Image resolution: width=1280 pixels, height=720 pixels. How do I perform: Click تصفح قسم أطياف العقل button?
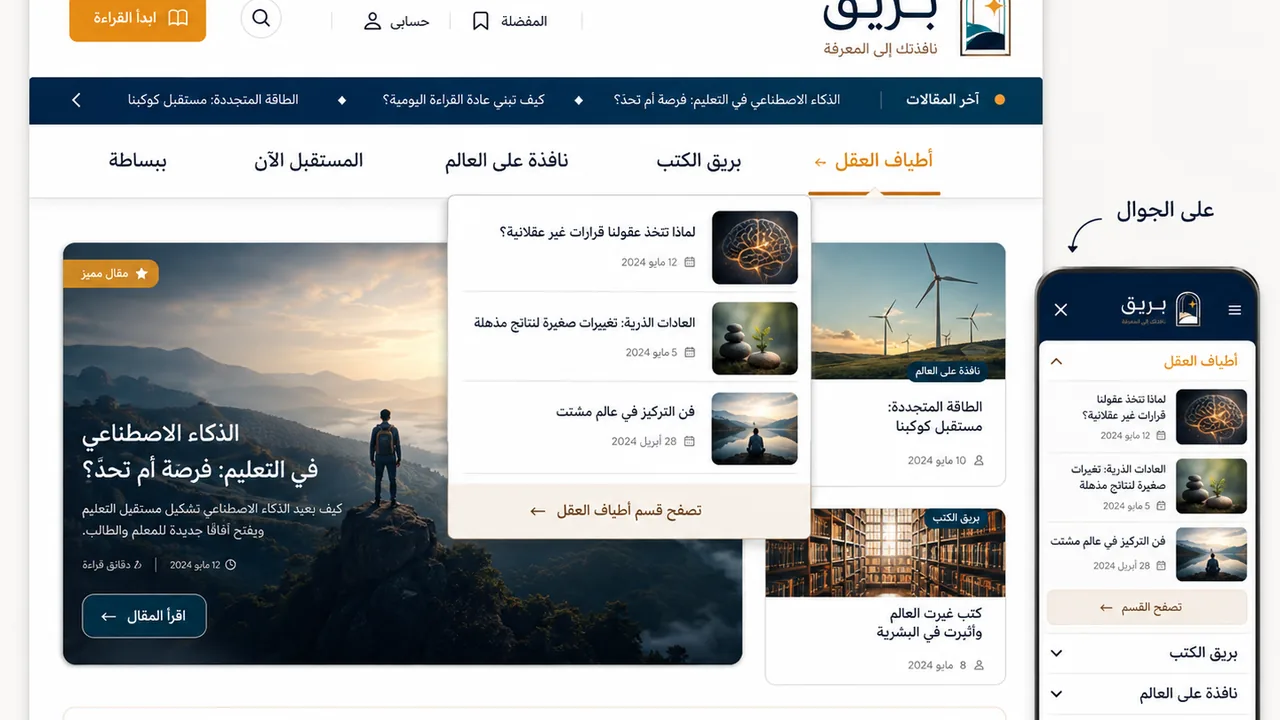[x=629, y=511]
